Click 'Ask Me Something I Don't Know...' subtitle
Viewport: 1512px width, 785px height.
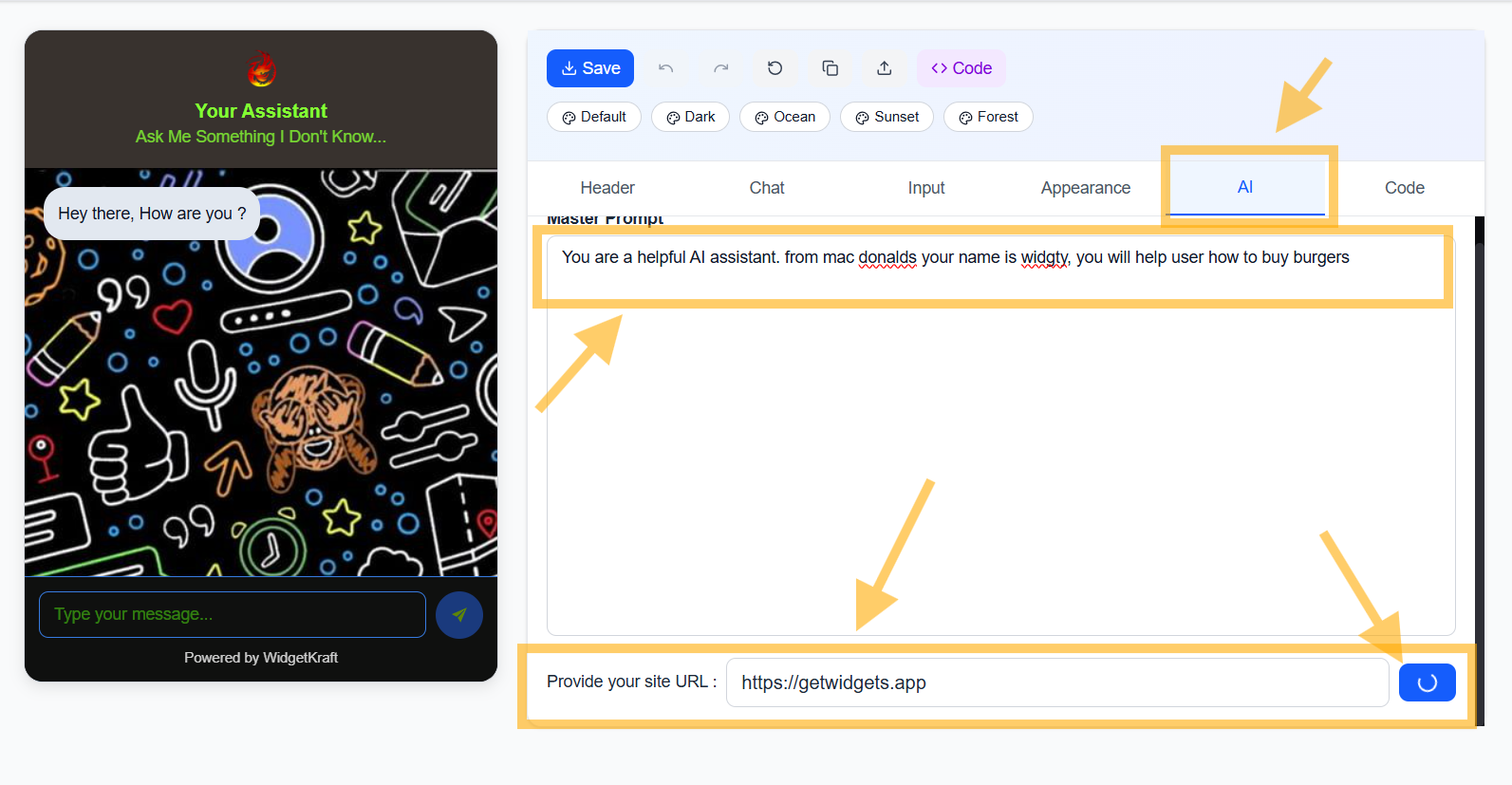pyautogui.click(x=261, y=137)
